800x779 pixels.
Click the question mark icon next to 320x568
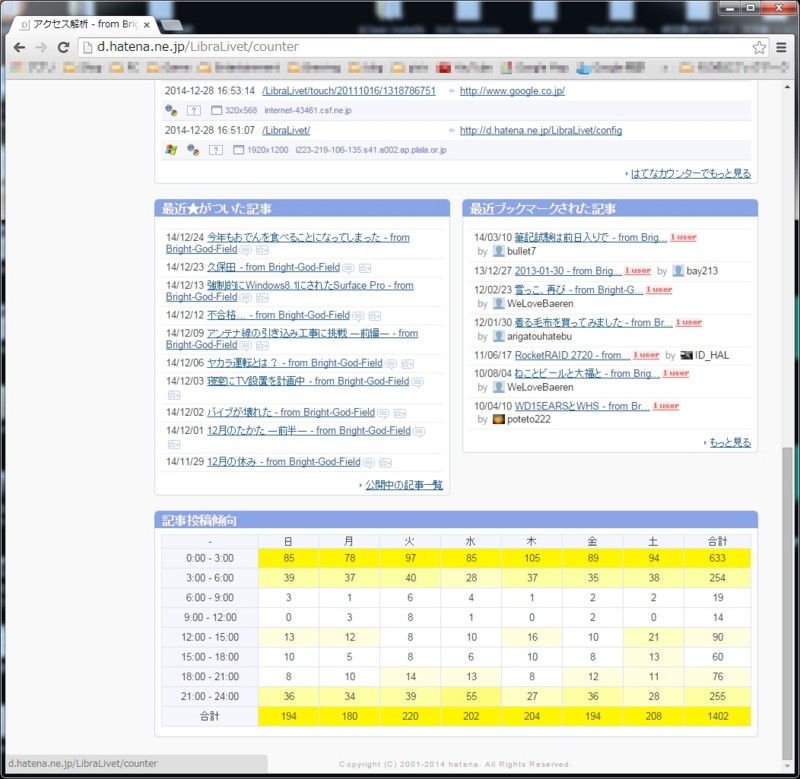pyautogui.click(x=194, y=110)
